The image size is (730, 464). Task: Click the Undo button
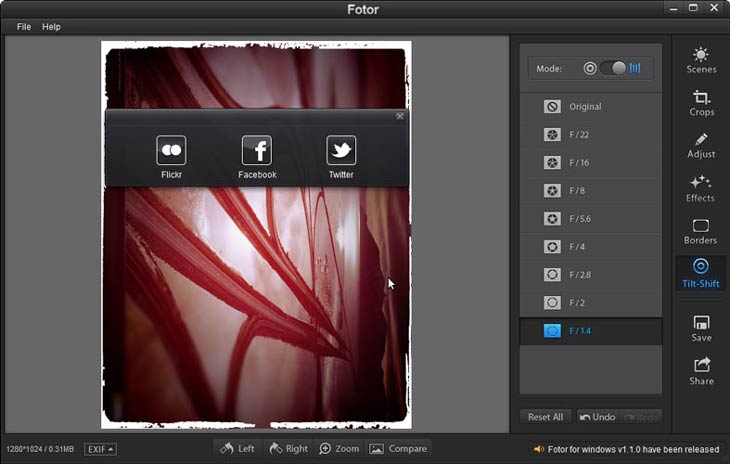pyautogui.click(x=597, y=417)
